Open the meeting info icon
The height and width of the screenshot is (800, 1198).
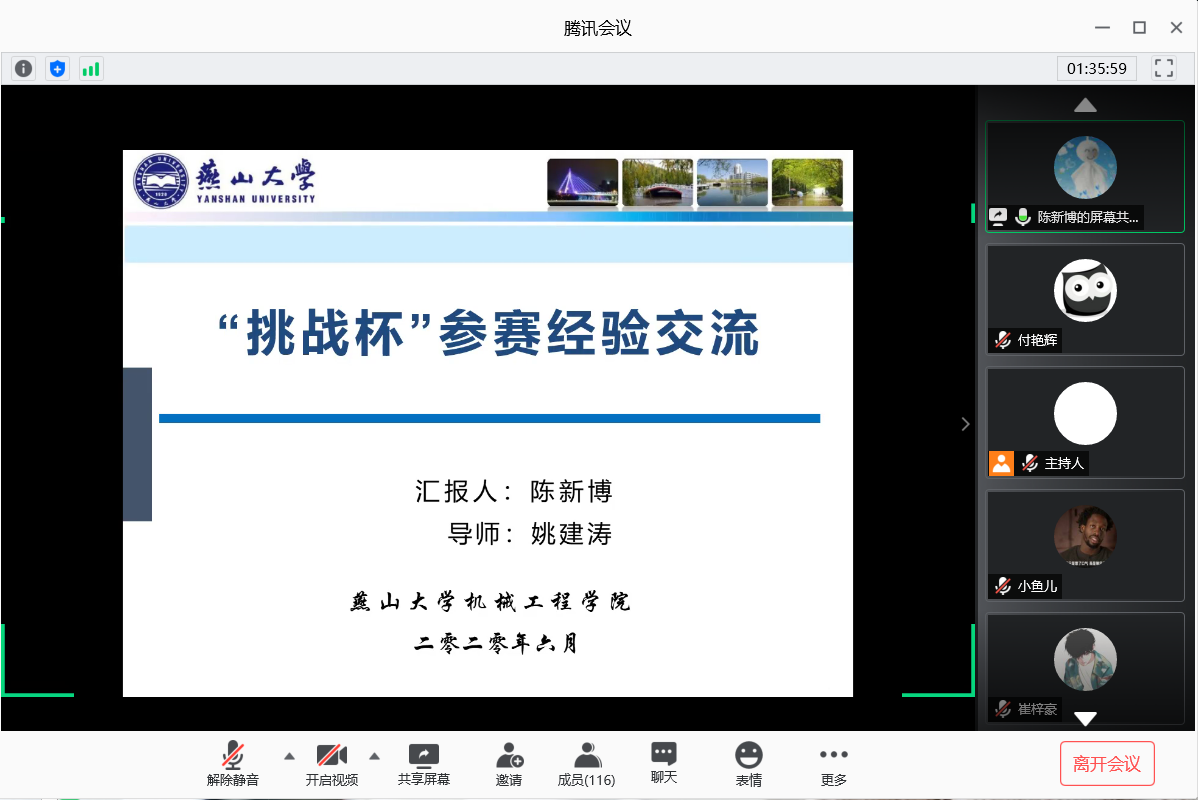tap(23, 69)
